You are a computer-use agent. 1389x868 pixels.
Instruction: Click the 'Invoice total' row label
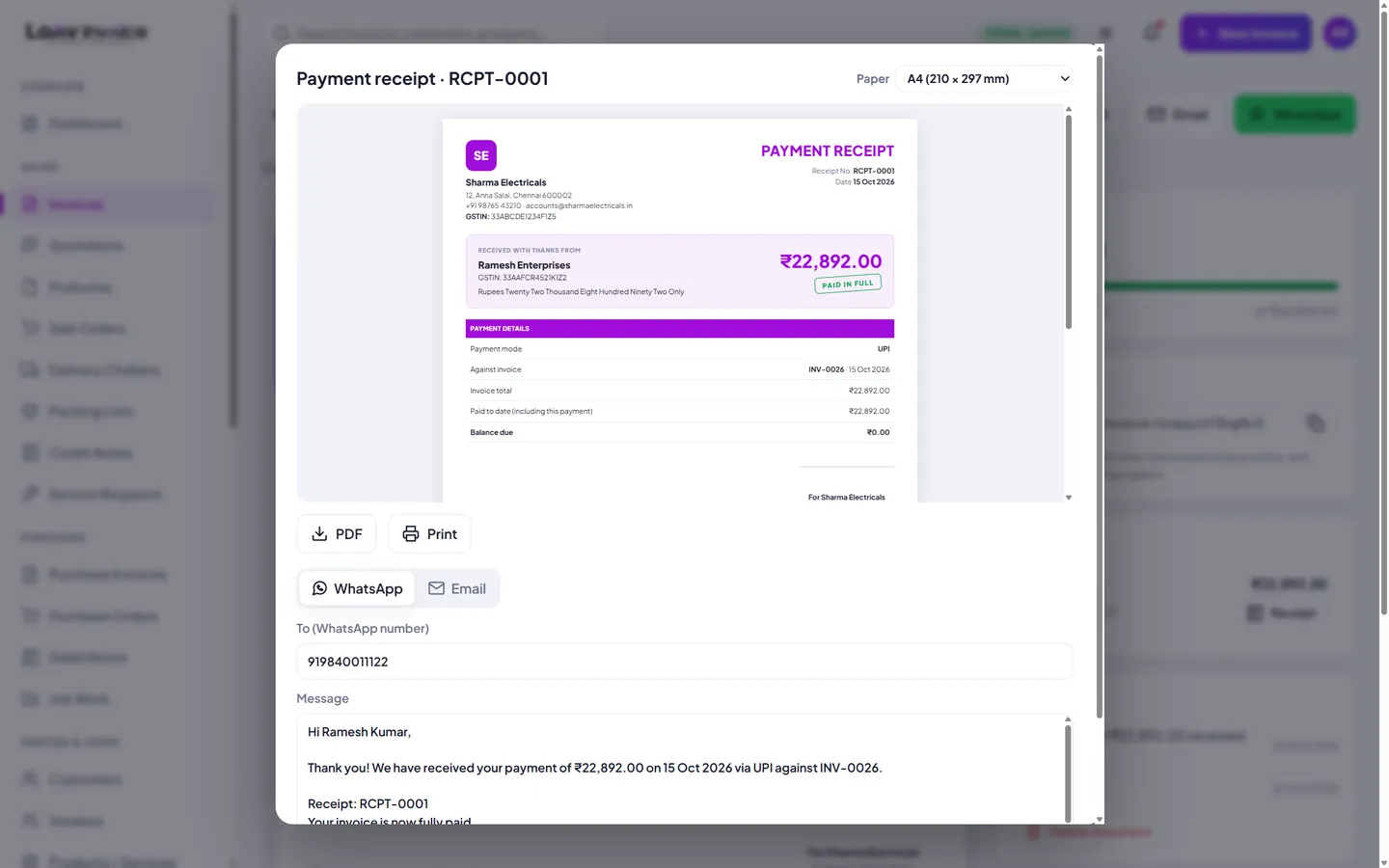point(491,391)
